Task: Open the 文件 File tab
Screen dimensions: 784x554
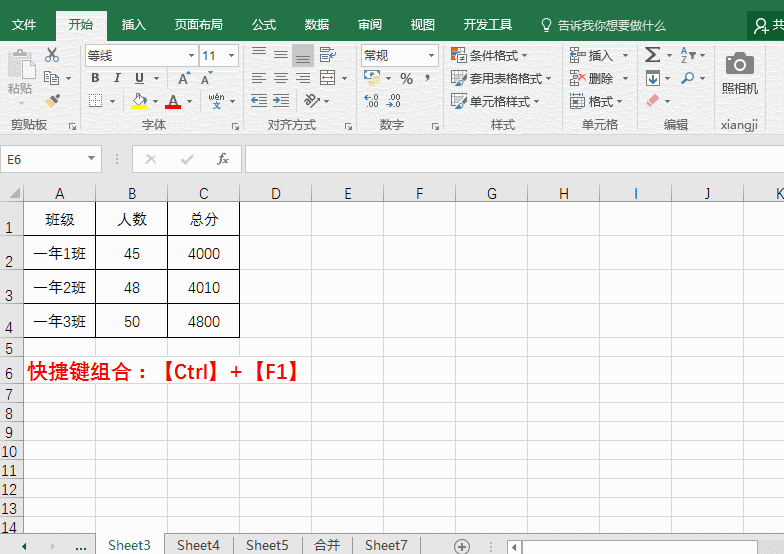Action: (x=24, y=24)
